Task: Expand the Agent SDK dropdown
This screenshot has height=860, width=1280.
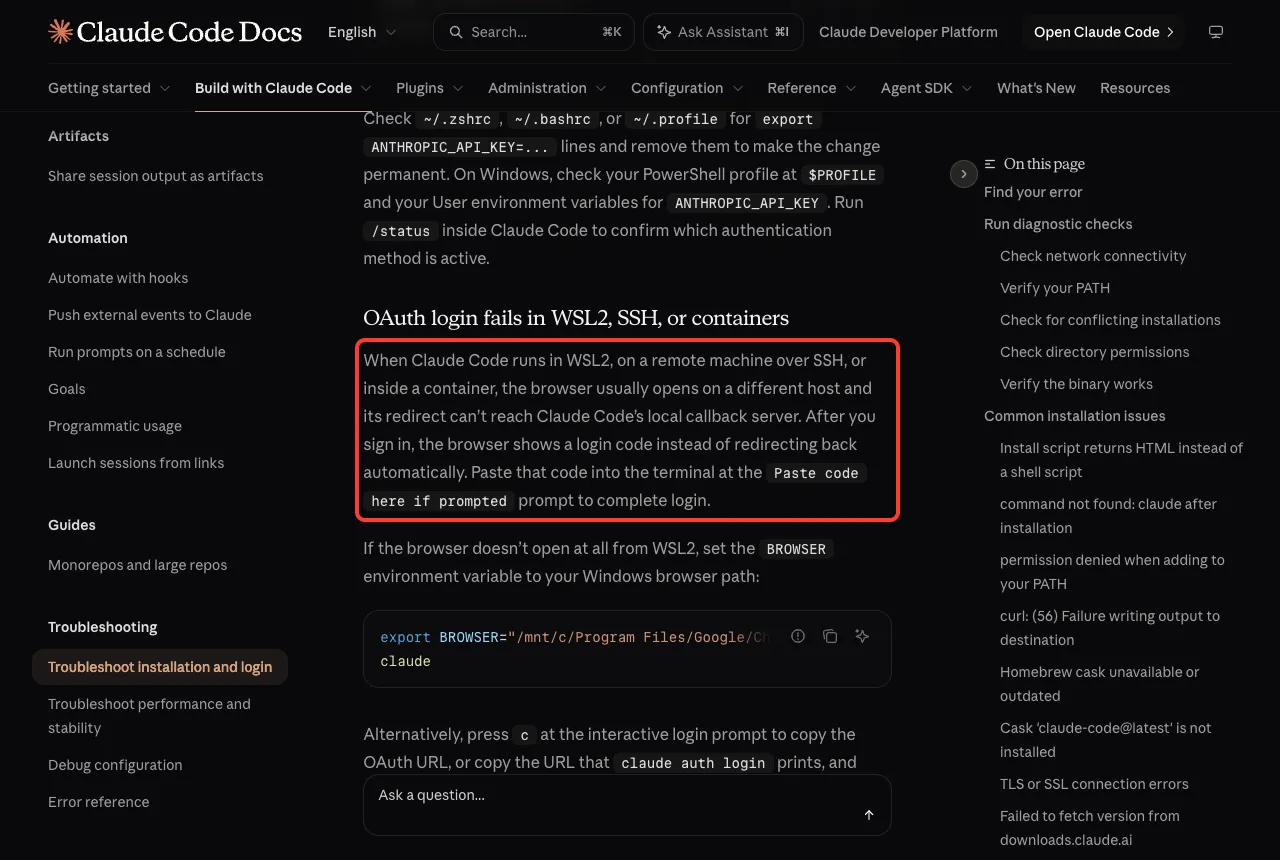Action: pyautogui.click(x=927, y=88)
